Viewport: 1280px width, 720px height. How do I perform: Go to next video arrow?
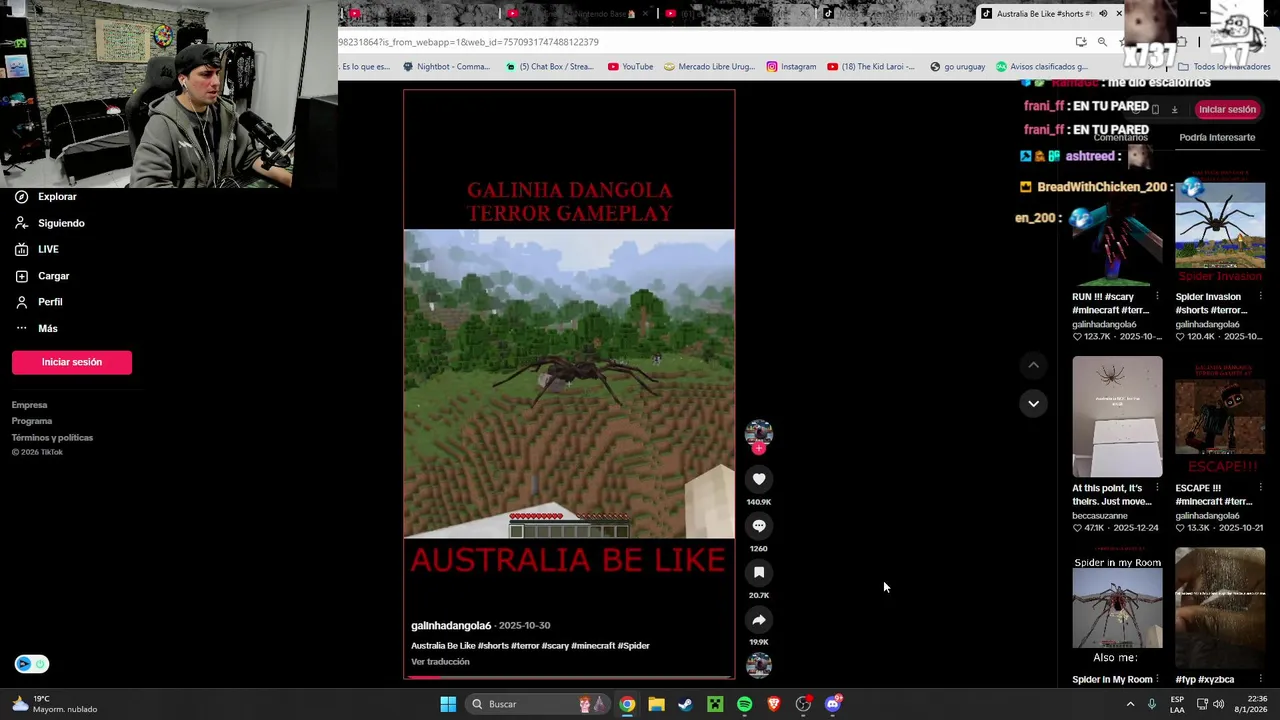point(1033,403)
